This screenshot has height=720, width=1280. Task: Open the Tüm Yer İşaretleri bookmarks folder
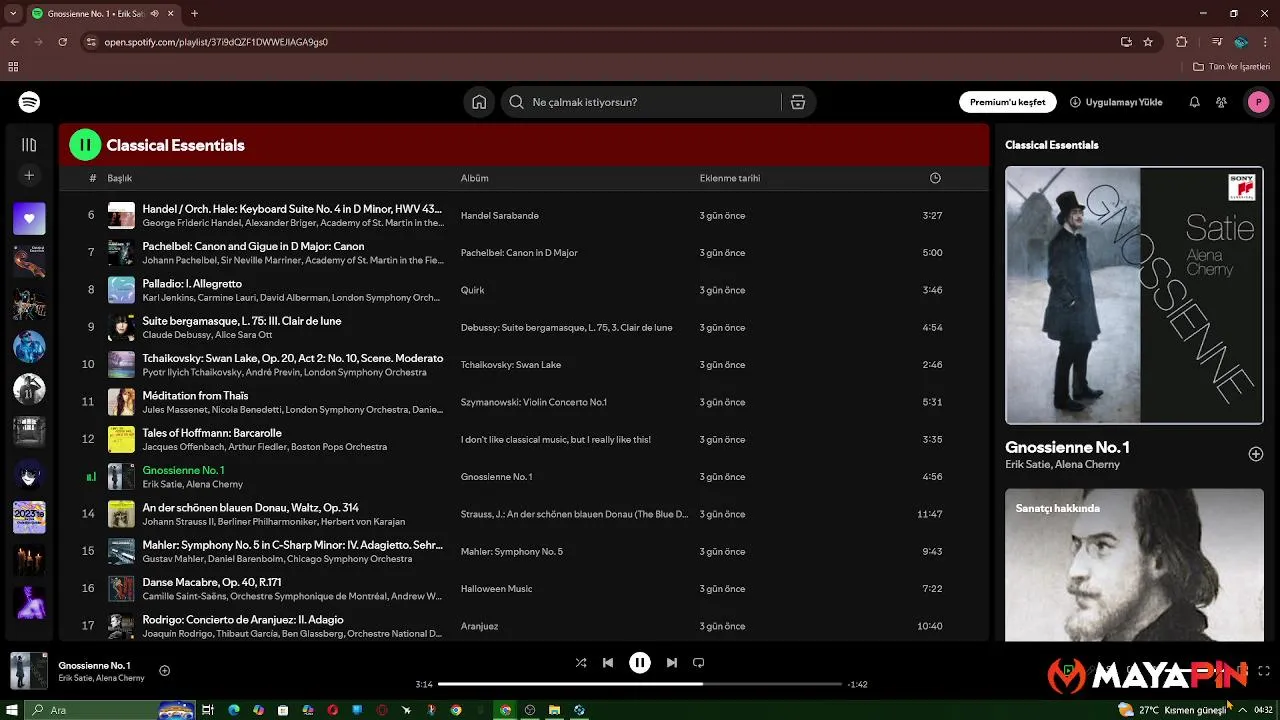pyautogui.click(x=1232, y=67)
